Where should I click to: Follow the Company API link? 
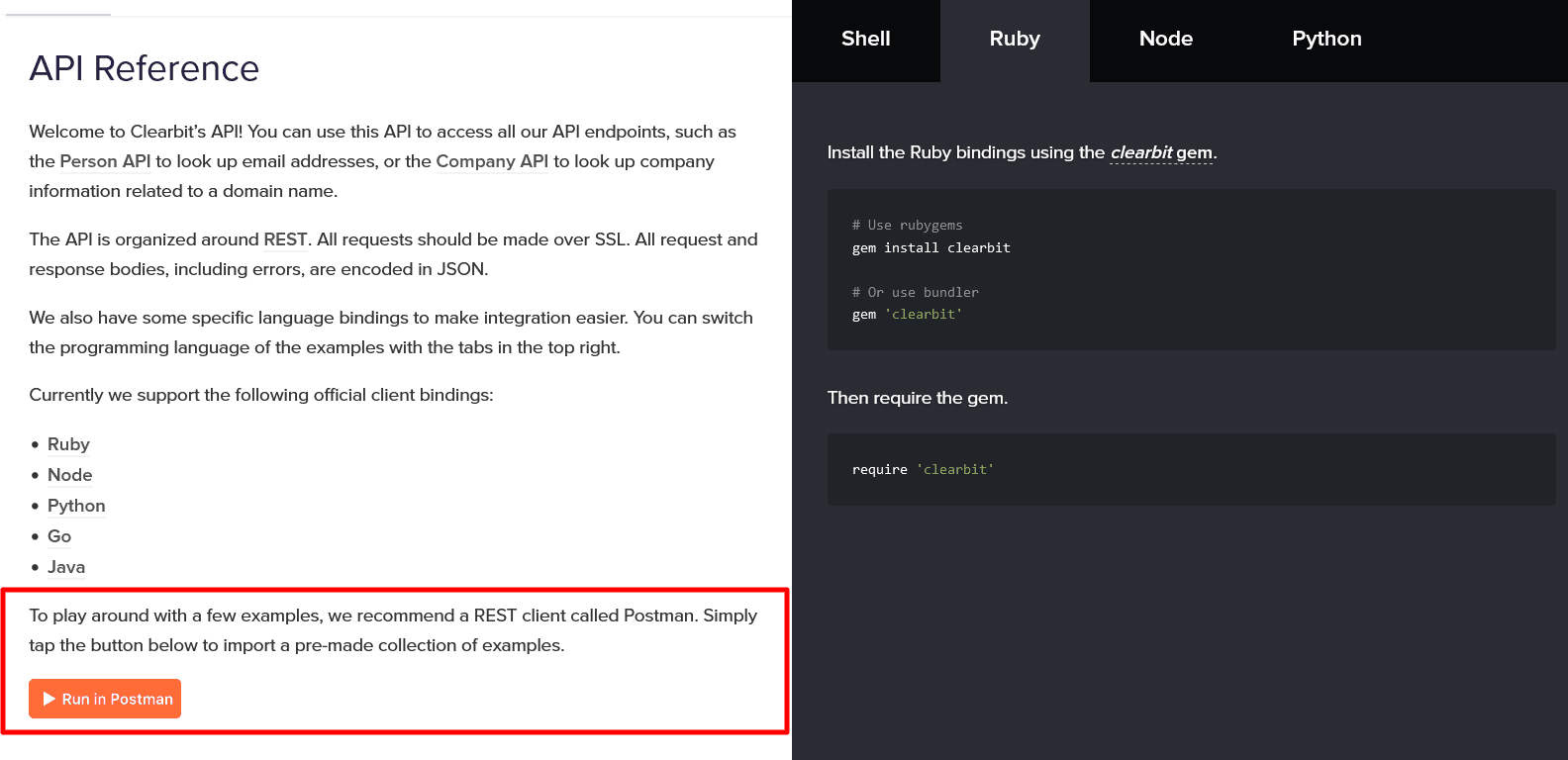492,161
